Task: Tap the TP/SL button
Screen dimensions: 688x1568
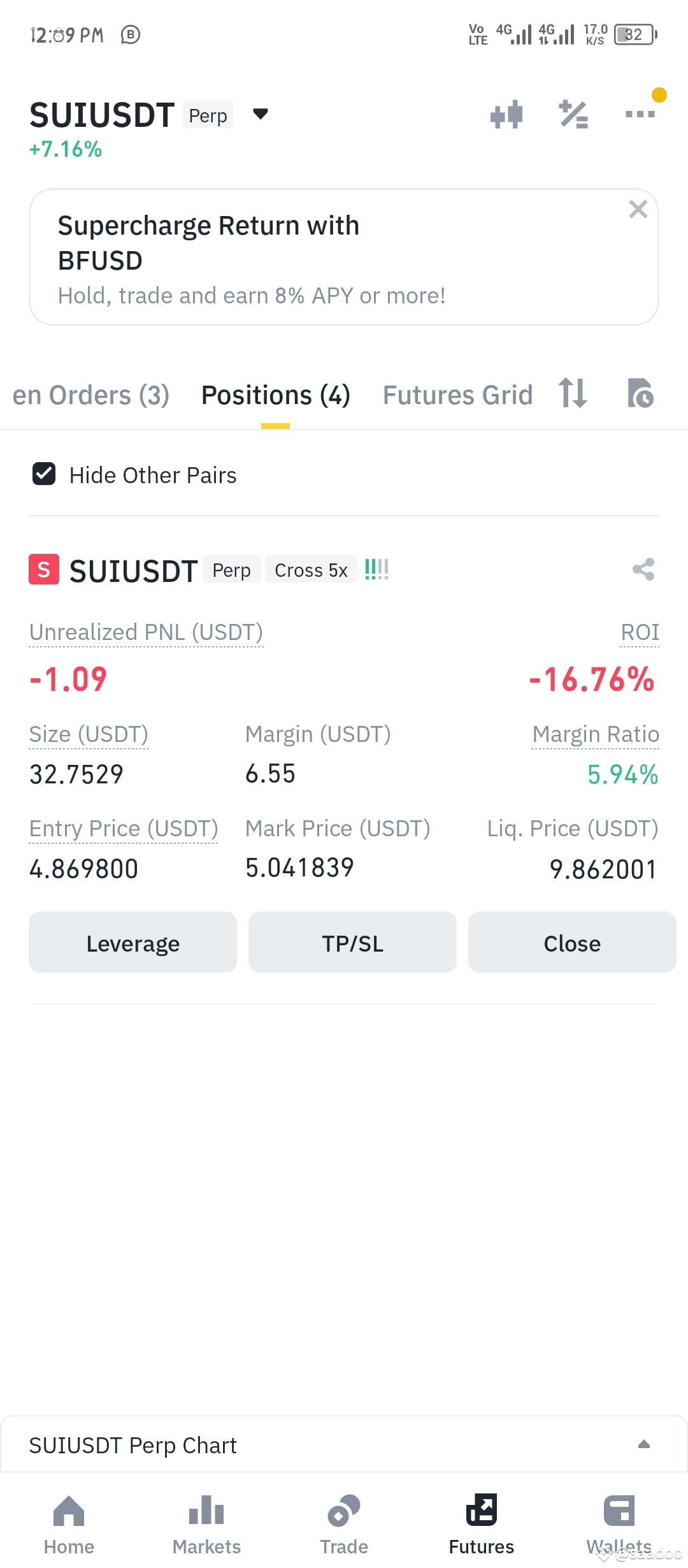Action: click(x=352, y=942)
